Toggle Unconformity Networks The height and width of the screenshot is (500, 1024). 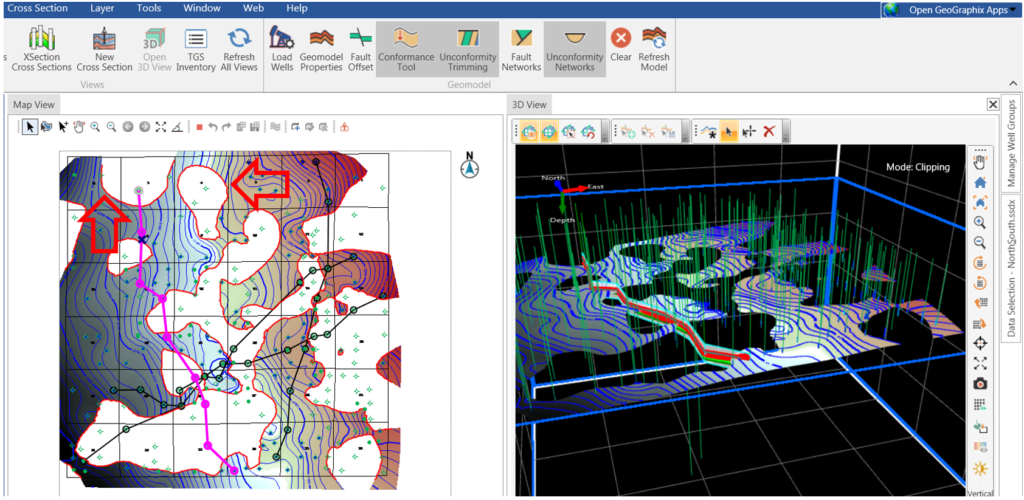point(575,49)
